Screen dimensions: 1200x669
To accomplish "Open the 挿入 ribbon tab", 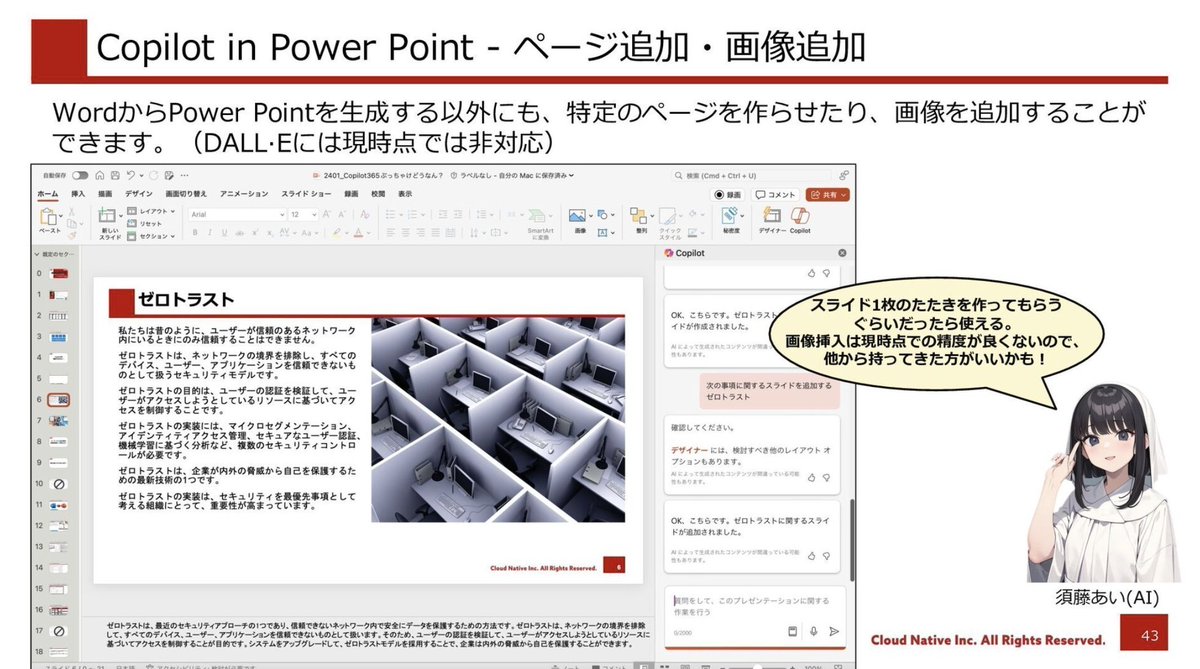I will (x=77, y=193).
